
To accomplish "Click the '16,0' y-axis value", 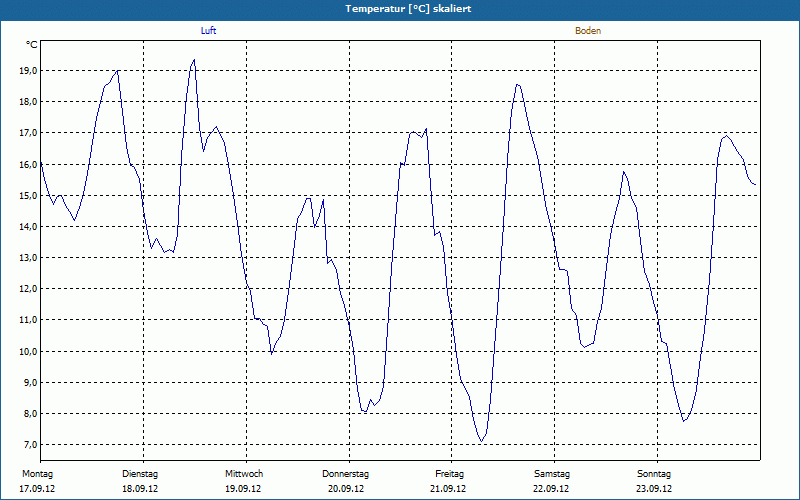I will click(29, 164).
